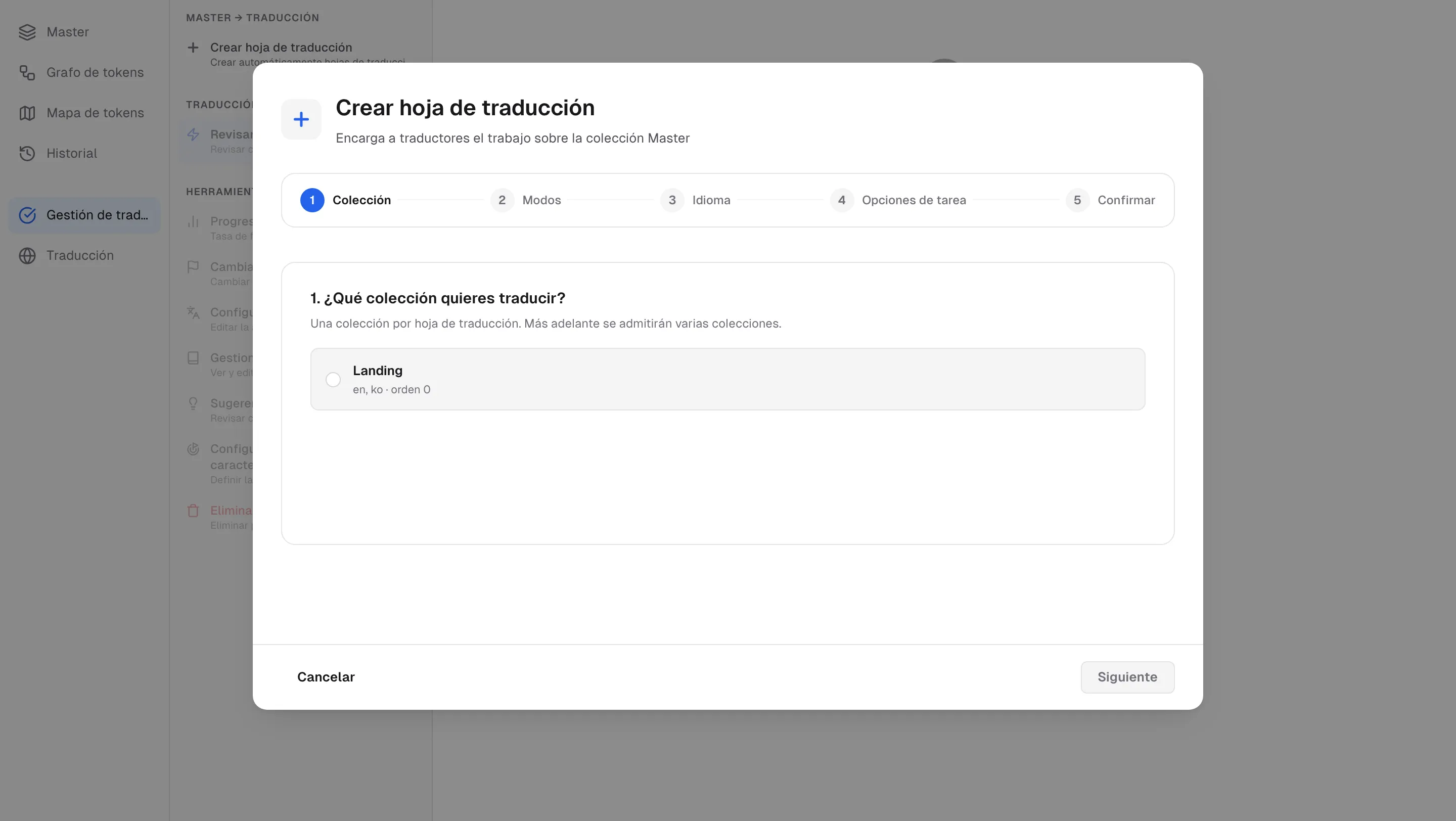
Task: Click the blue plus icon in dialog header
Action: 301,119
